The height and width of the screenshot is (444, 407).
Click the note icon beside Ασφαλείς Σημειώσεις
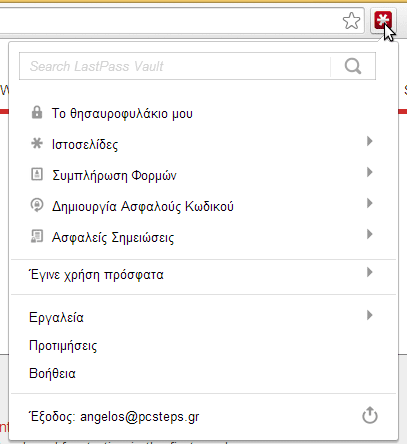coord(37,236)
